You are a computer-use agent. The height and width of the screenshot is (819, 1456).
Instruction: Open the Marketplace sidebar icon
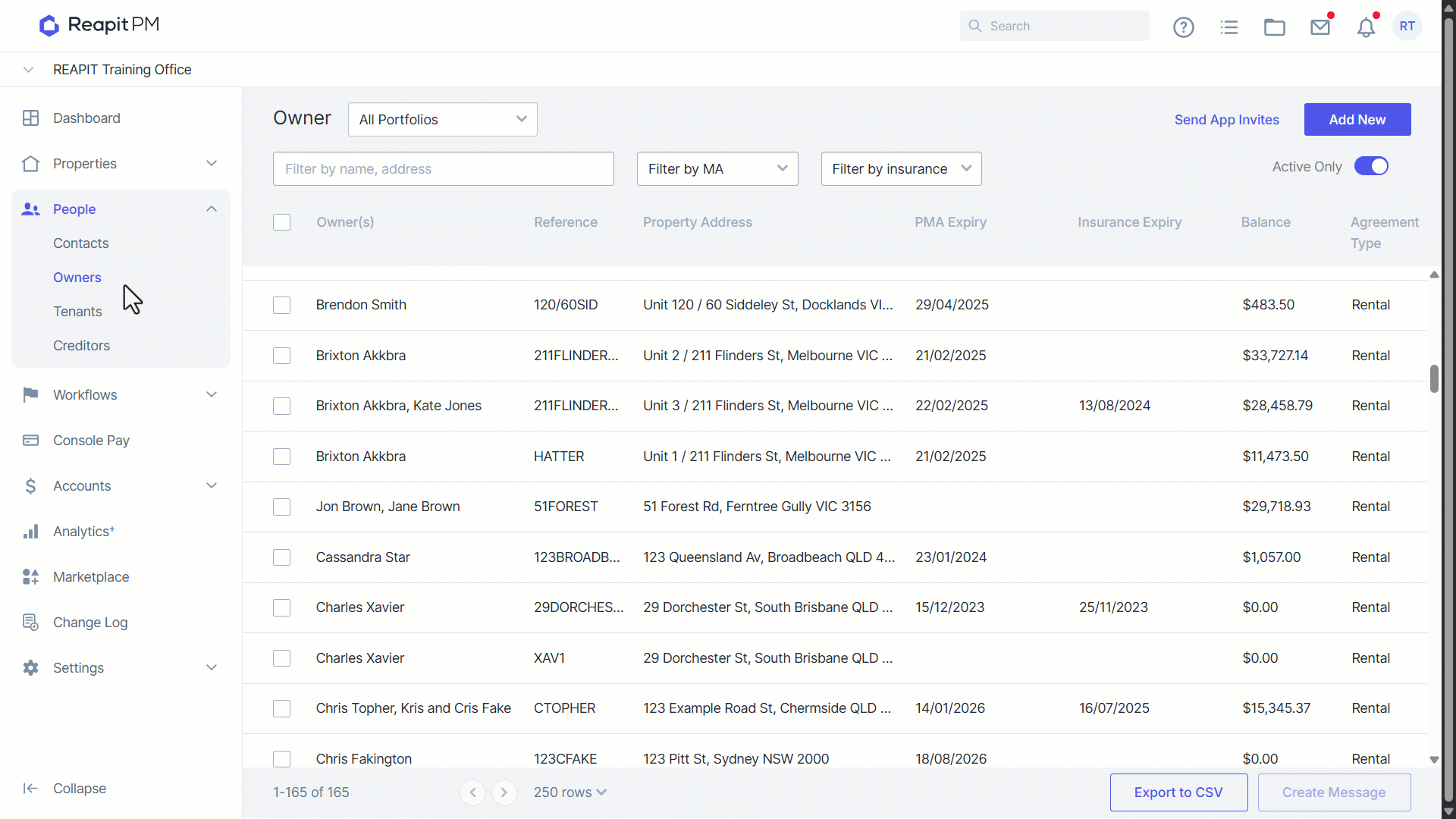30,577
